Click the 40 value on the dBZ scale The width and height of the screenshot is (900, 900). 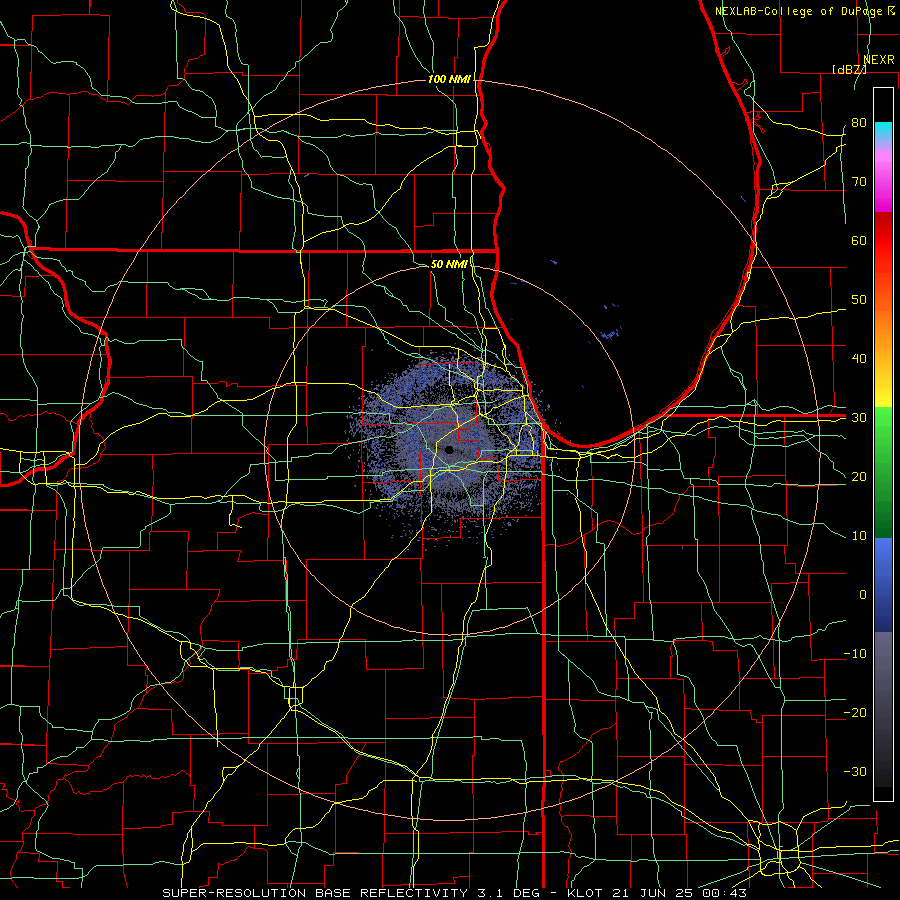859,359
